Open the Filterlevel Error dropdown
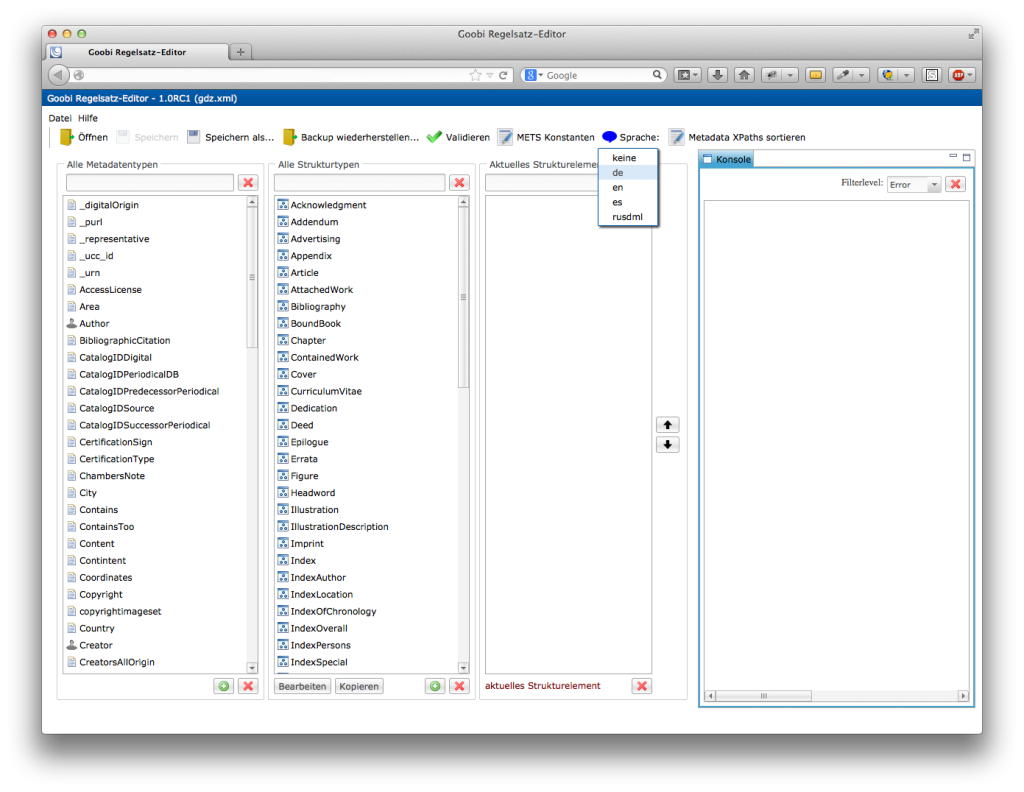This screenshot has height=792, width=1024. point(935,185)
